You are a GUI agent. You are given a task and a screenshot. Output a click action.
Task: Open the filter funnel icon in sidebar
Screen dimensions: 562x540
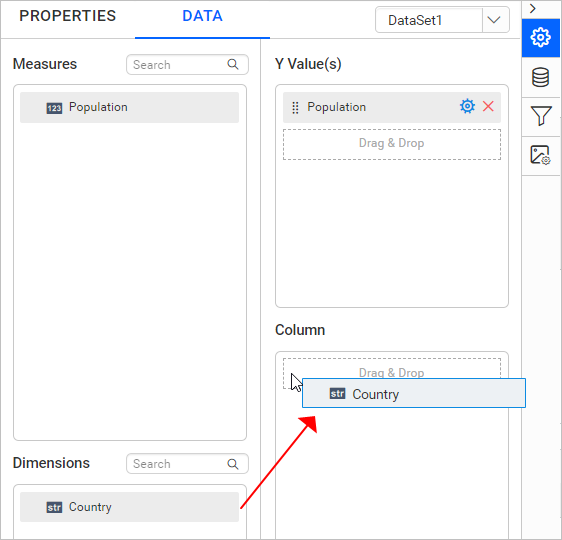coord(540,116)
